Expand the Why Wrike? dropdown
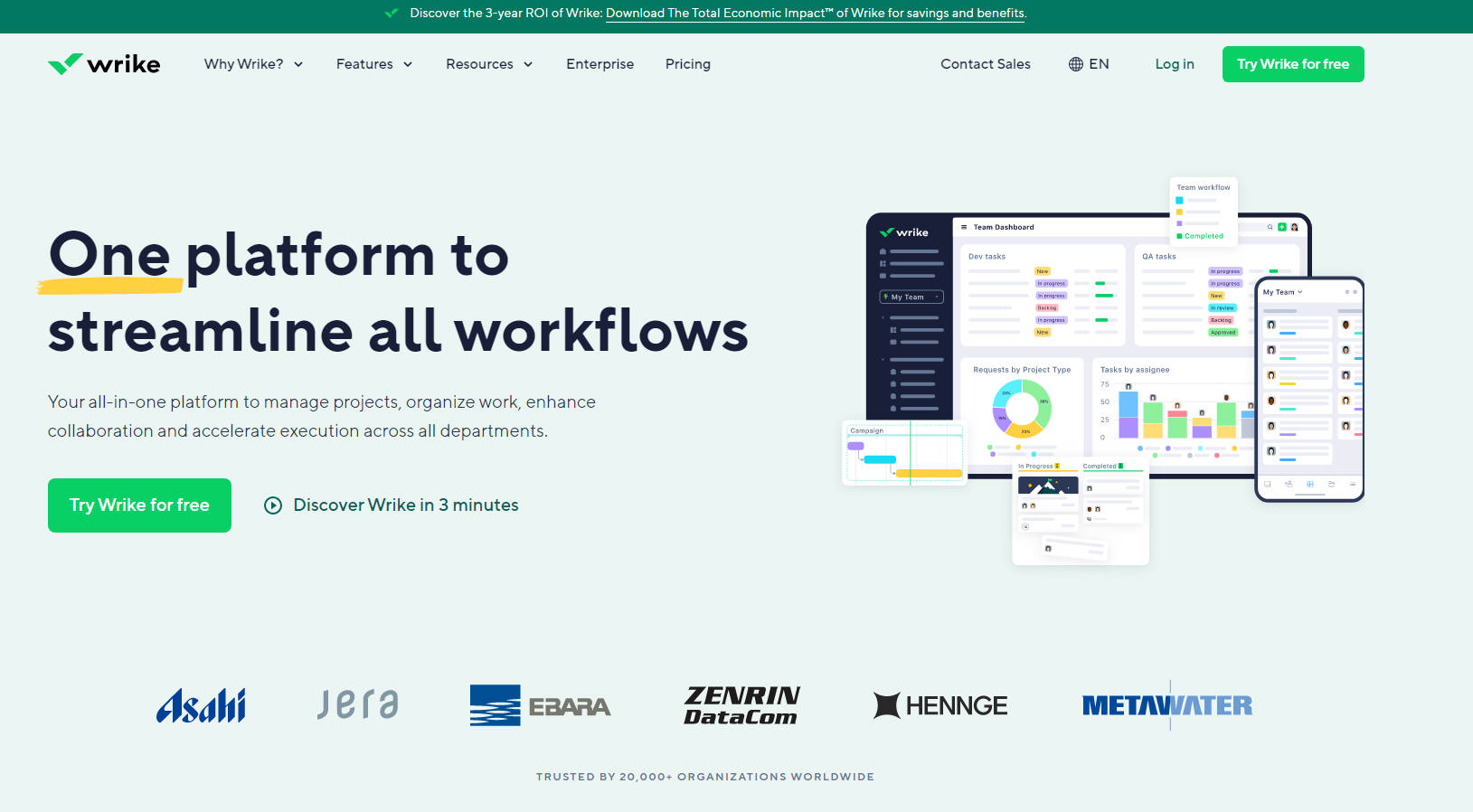Image resolution: width=1473 pixels, height=812 pixels. pyautogui.click(x=253, y=64)
